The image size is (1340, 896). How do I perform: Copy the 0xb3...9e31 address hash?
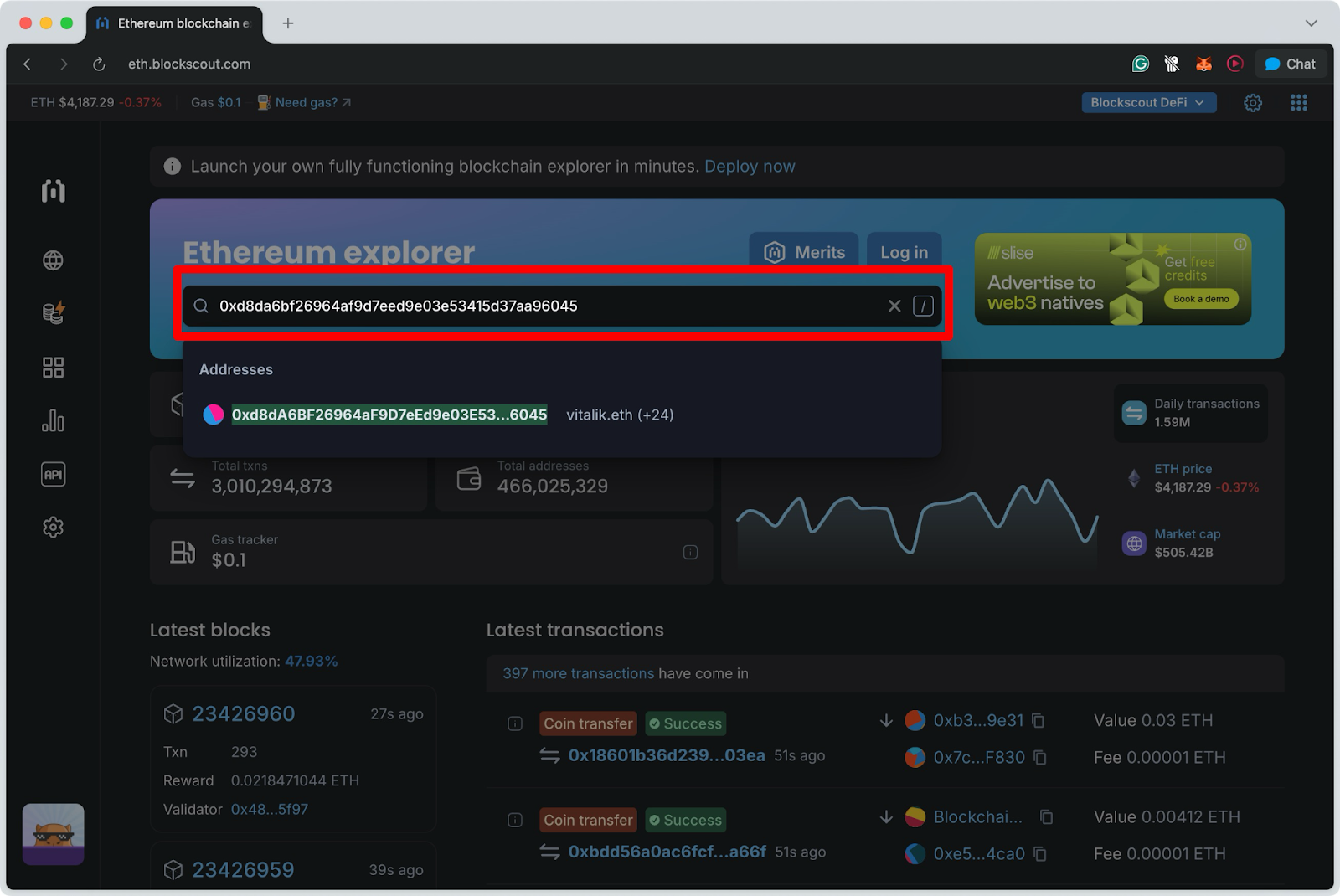(1038, 720)
